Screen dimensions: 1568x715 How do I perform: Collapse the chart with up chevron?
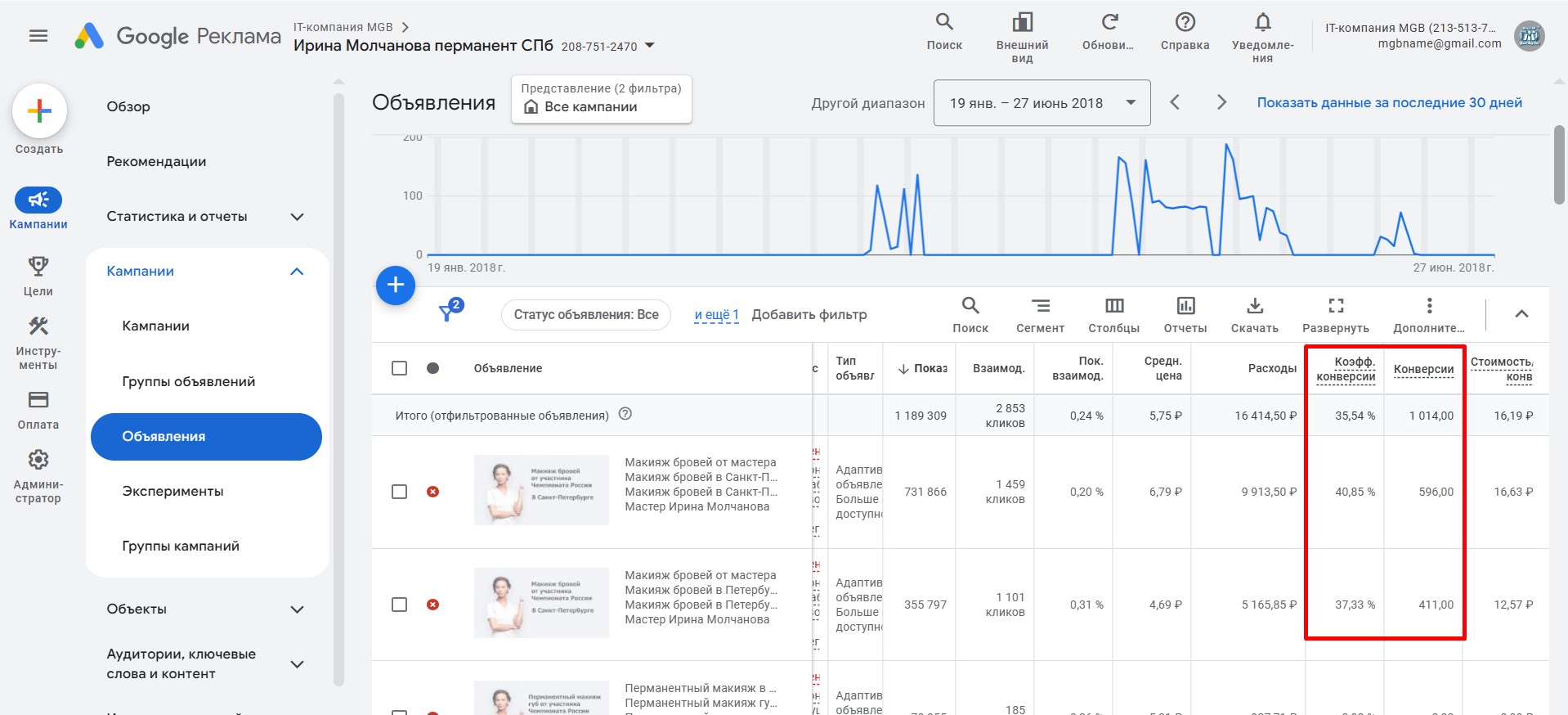(x=1521, y=314)
